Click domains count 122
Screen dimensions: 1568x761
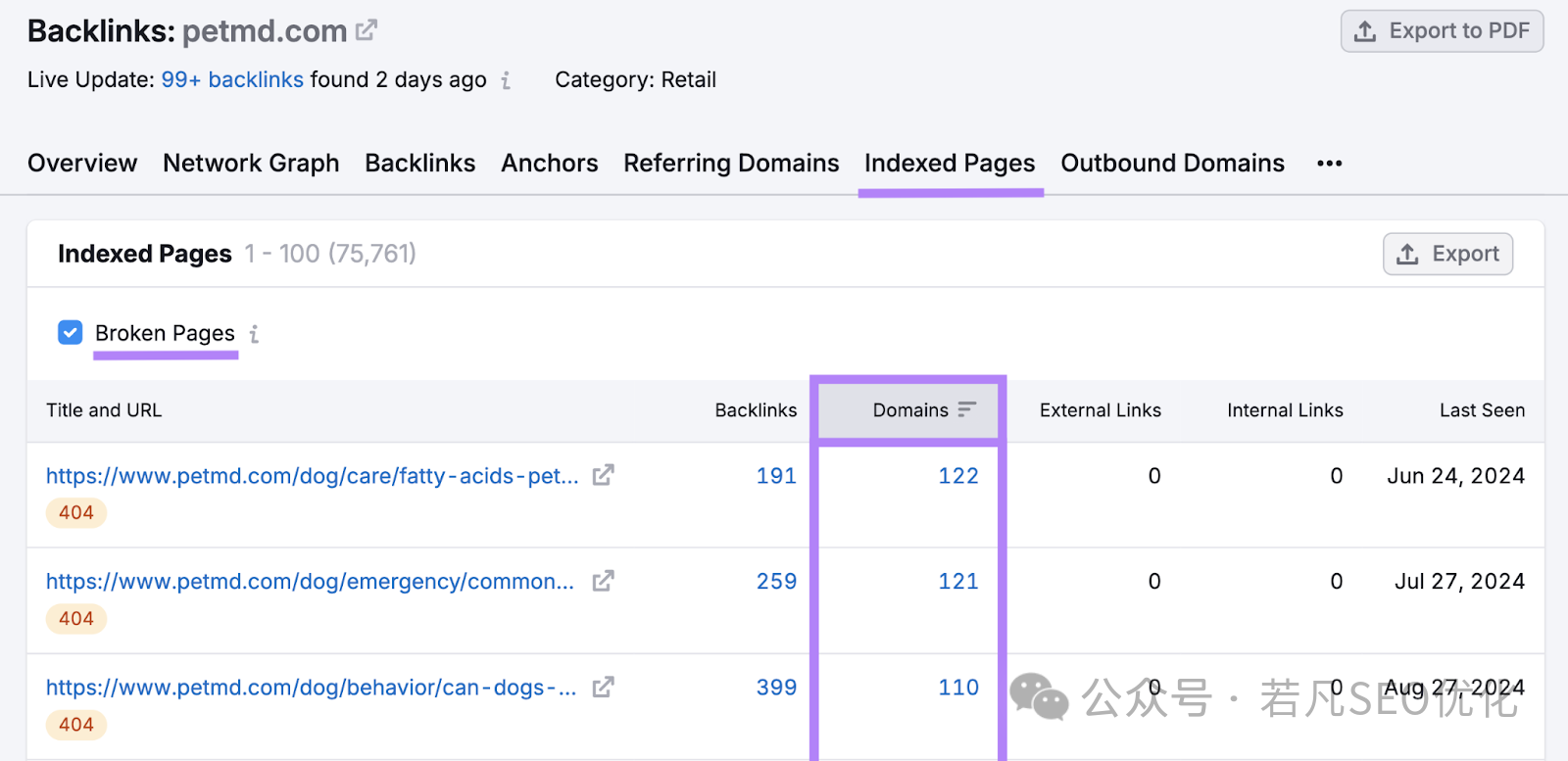click(958, 476)
